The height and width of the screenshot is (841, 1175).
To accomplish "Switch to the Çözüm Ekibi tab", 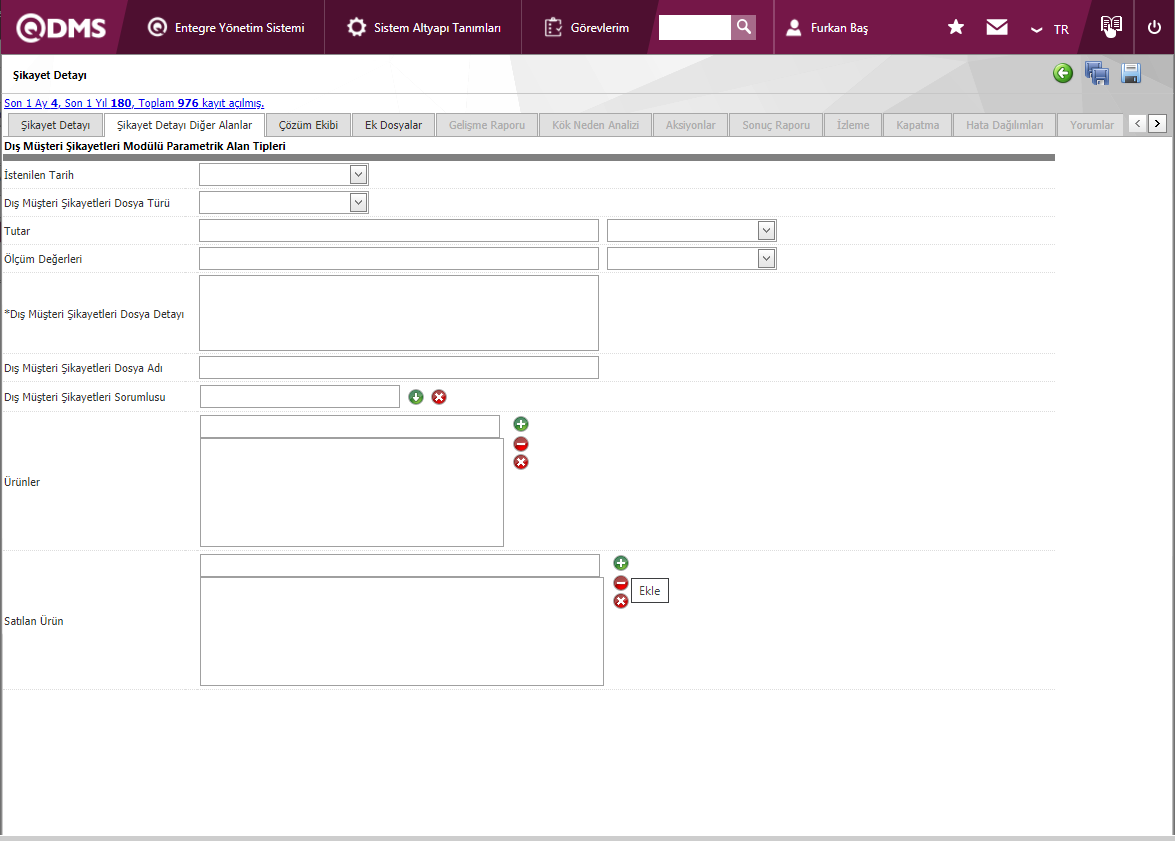I will [x=308, y=125].
